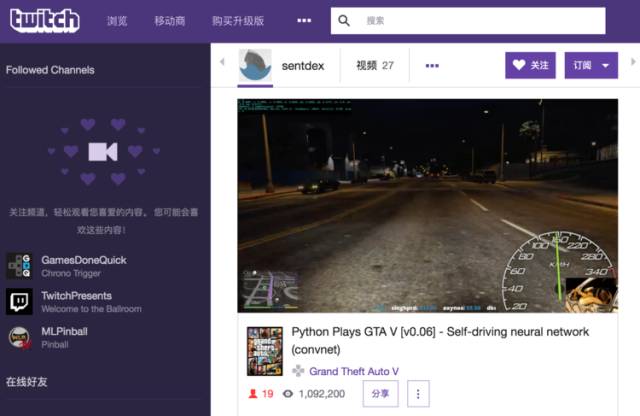Click the left arrow beside the sentdex avatar
The height and width of the screenshot is (416, 640).
(222, 62)
